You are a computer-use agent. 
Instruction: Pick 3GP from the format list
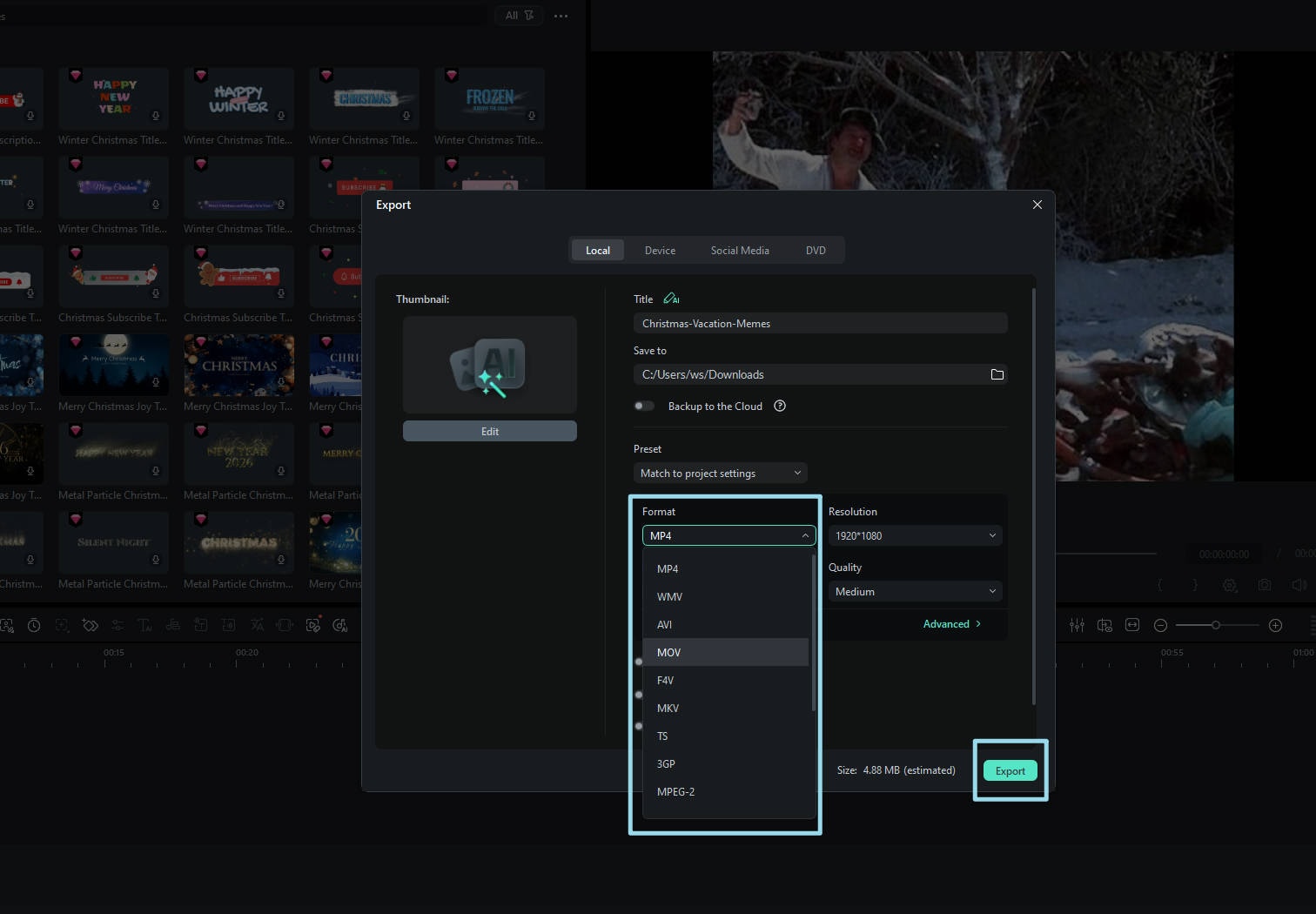pos(726,763)
